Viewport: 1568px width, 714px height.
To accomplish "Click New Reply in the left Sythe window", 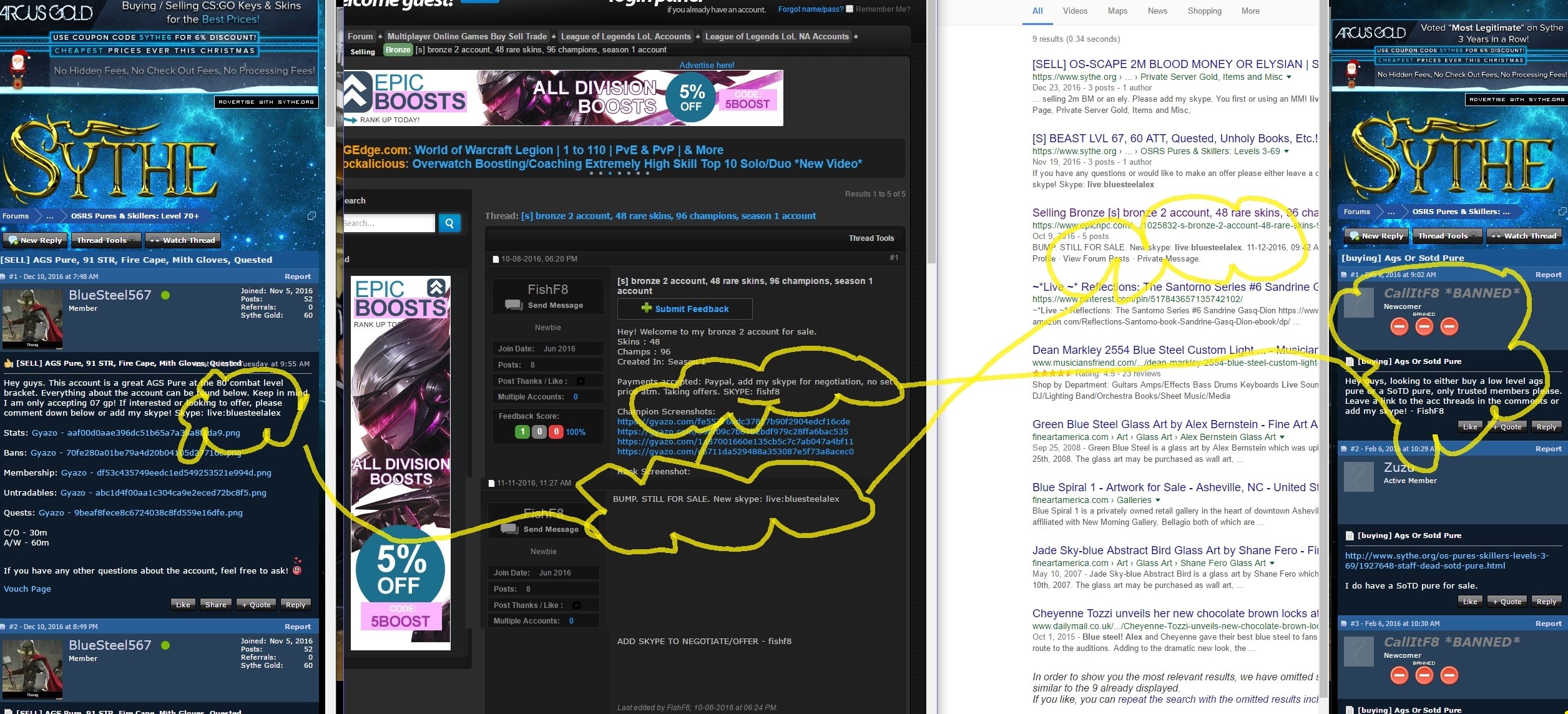I will 34,240.
